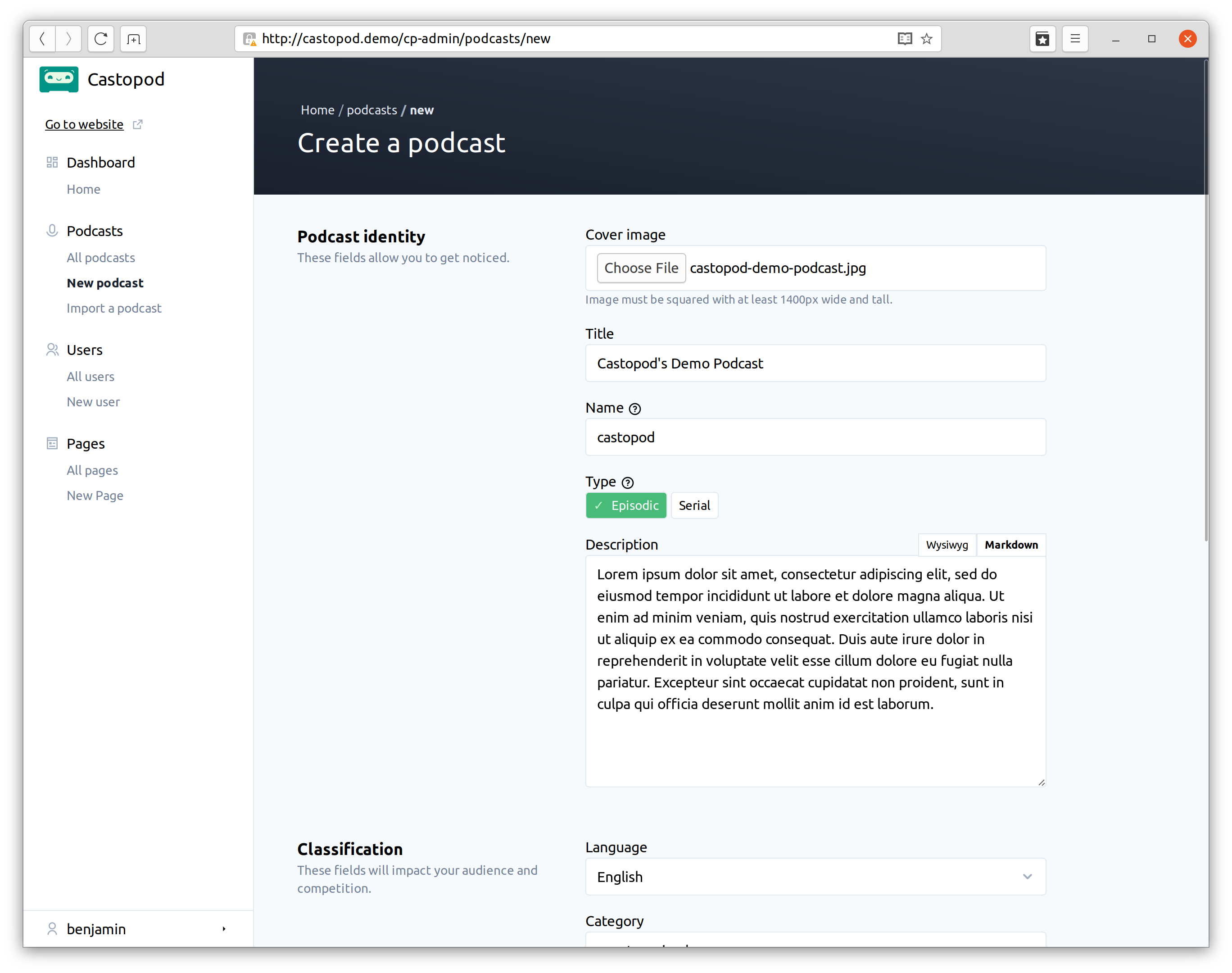
Task: Click the benjamin user profile icon
Action: 52,929
